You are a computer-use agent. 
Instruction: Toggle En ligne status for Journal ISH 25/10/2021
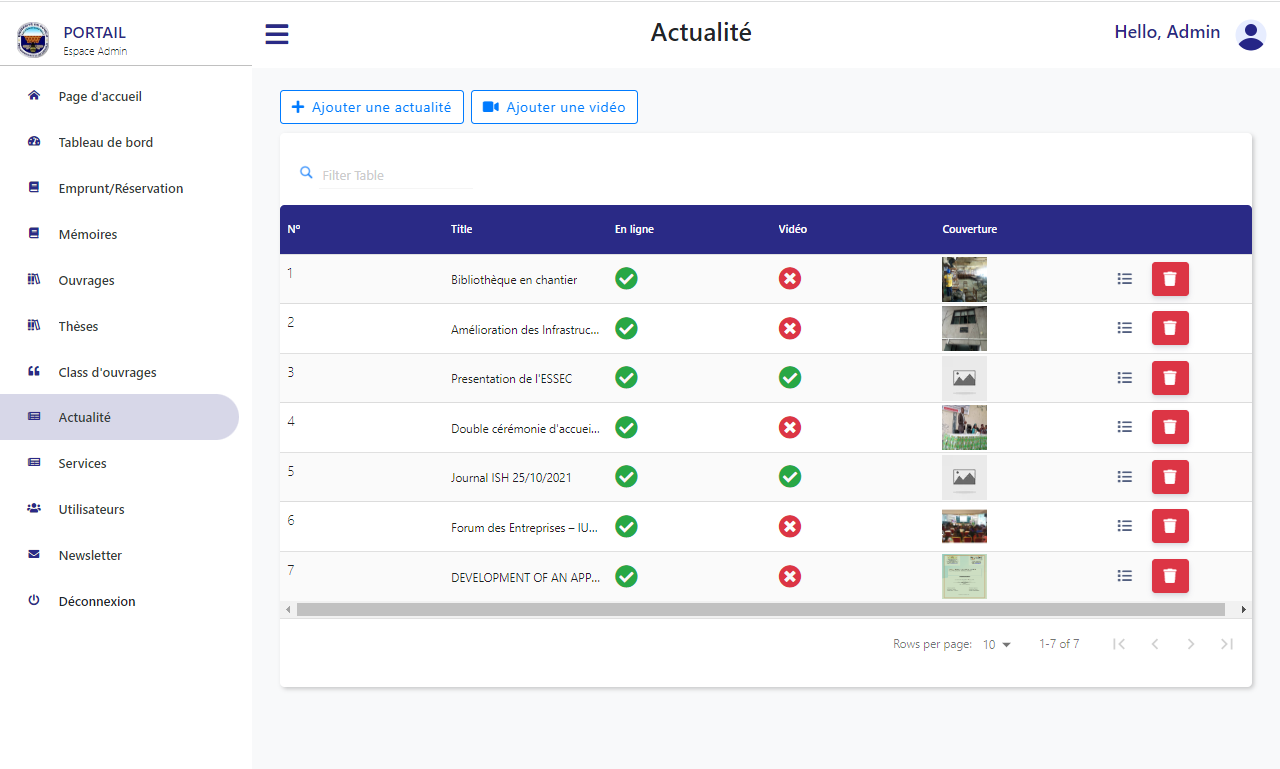tap(626, 477)
